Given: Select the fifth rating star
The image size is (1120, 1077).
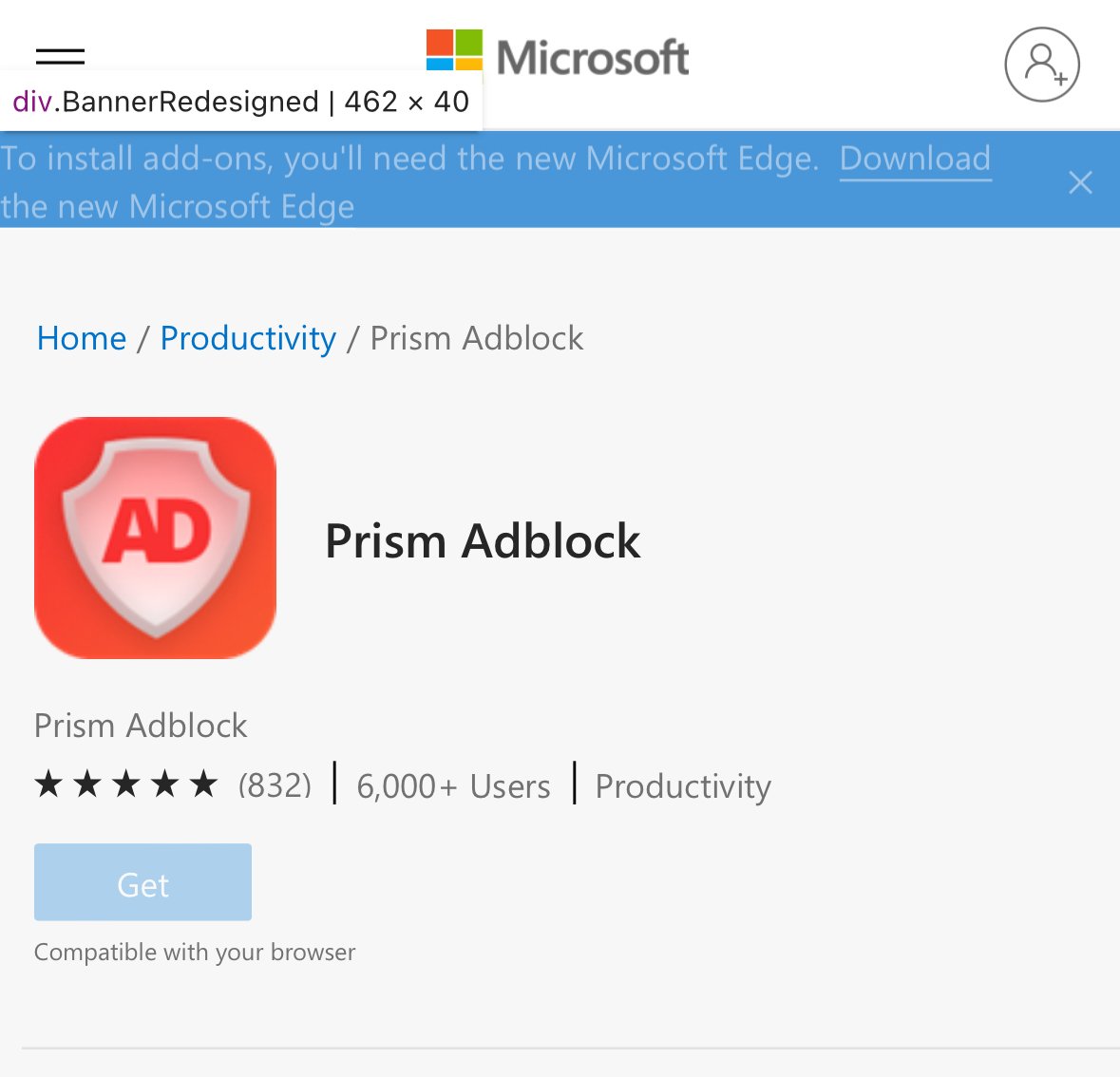Looking at the screenshot, I should 203,784.
